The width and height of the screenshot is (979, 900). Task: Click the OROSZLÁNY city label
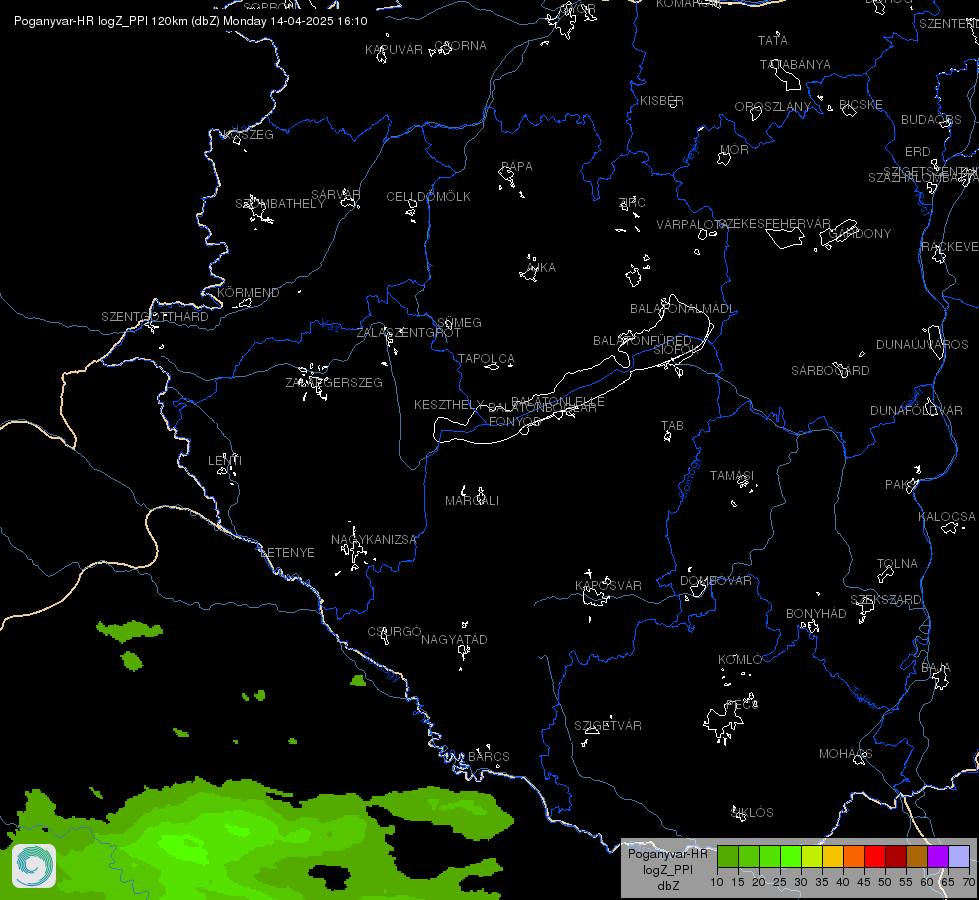click(772, 107)
